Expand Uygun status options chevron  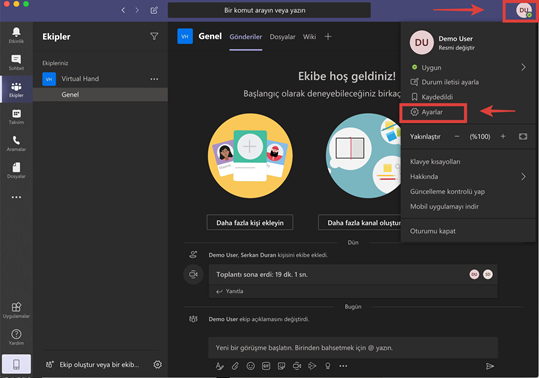[x=523, y=67]
